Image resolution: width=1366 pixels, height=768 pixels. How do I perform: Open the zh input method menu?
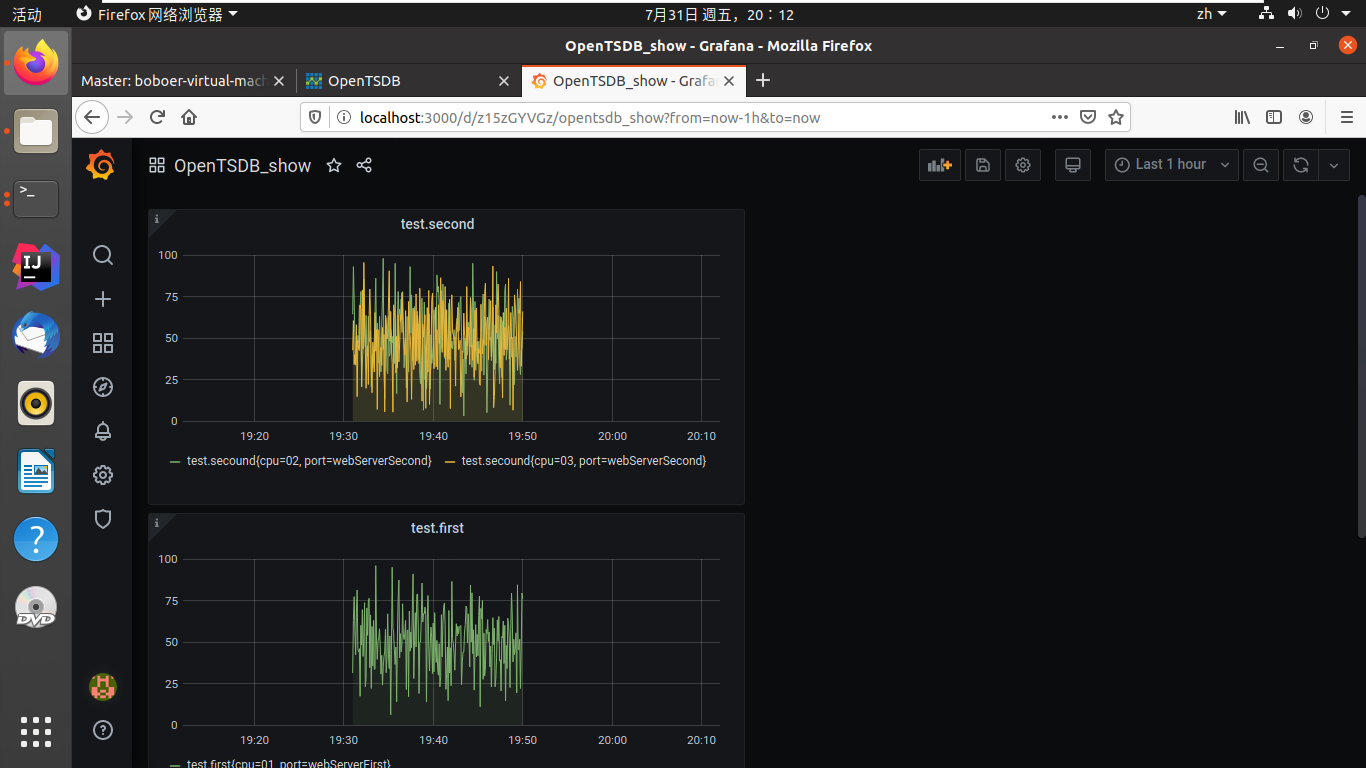click(1211, 14)
